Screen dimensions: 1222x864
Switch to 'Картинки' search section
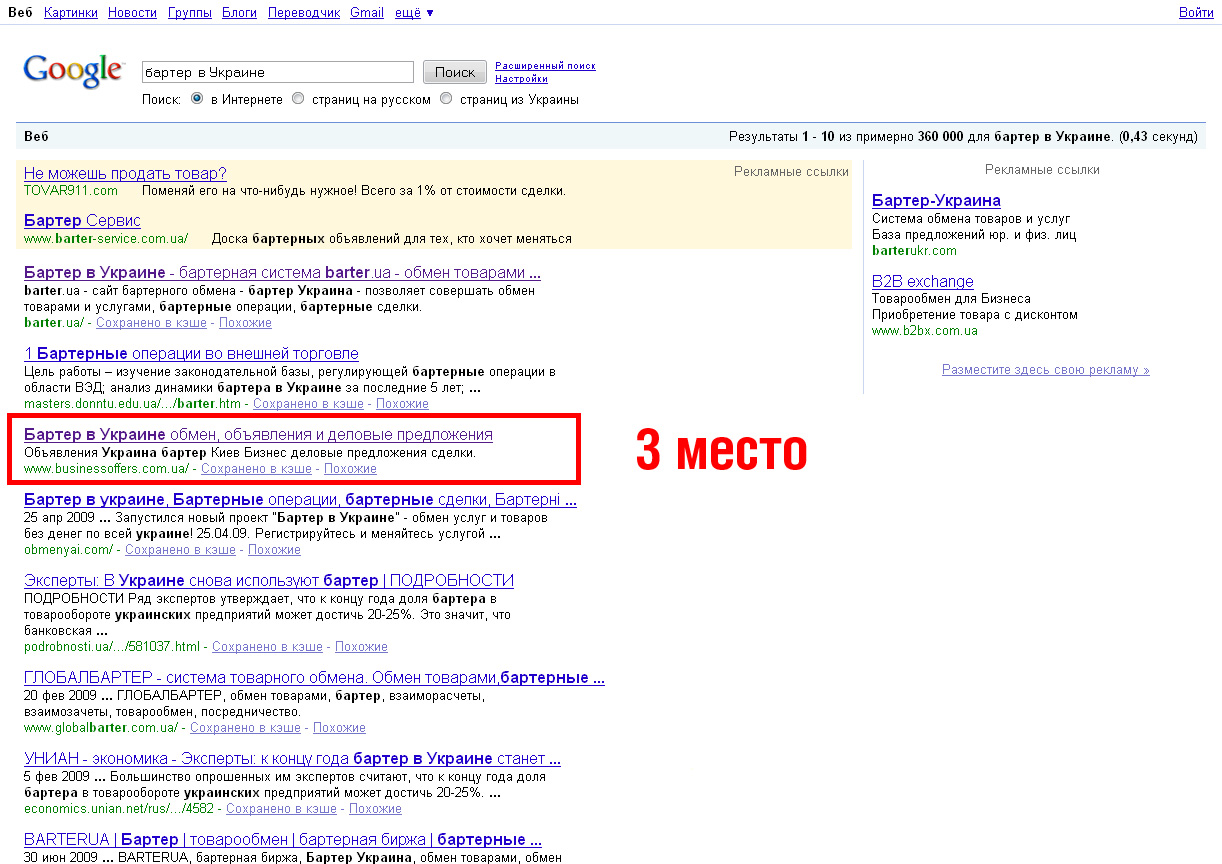coord(70,12)
